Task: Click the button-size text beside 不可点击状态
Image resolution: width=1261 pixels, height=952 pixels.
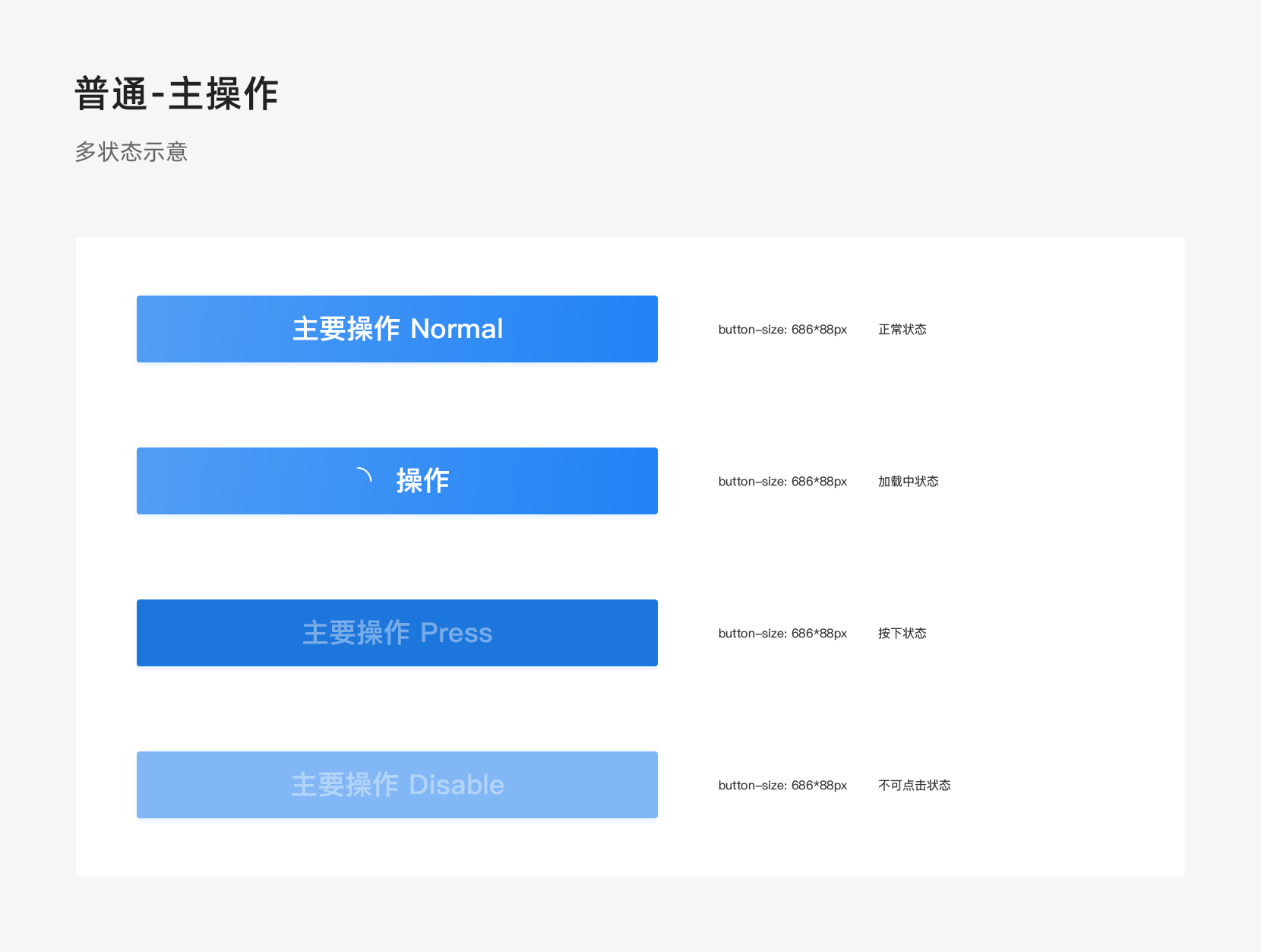Action: coord(782,785)
